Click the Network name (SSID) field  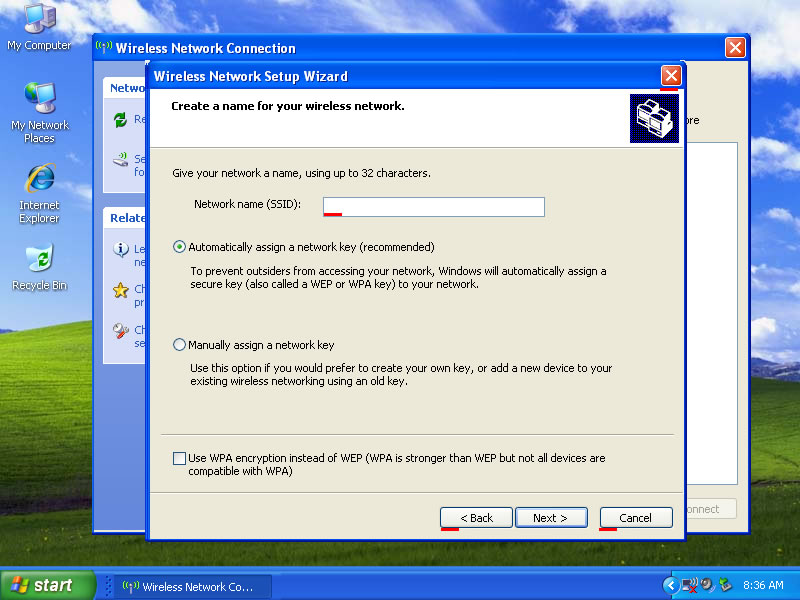click(434, 207)
